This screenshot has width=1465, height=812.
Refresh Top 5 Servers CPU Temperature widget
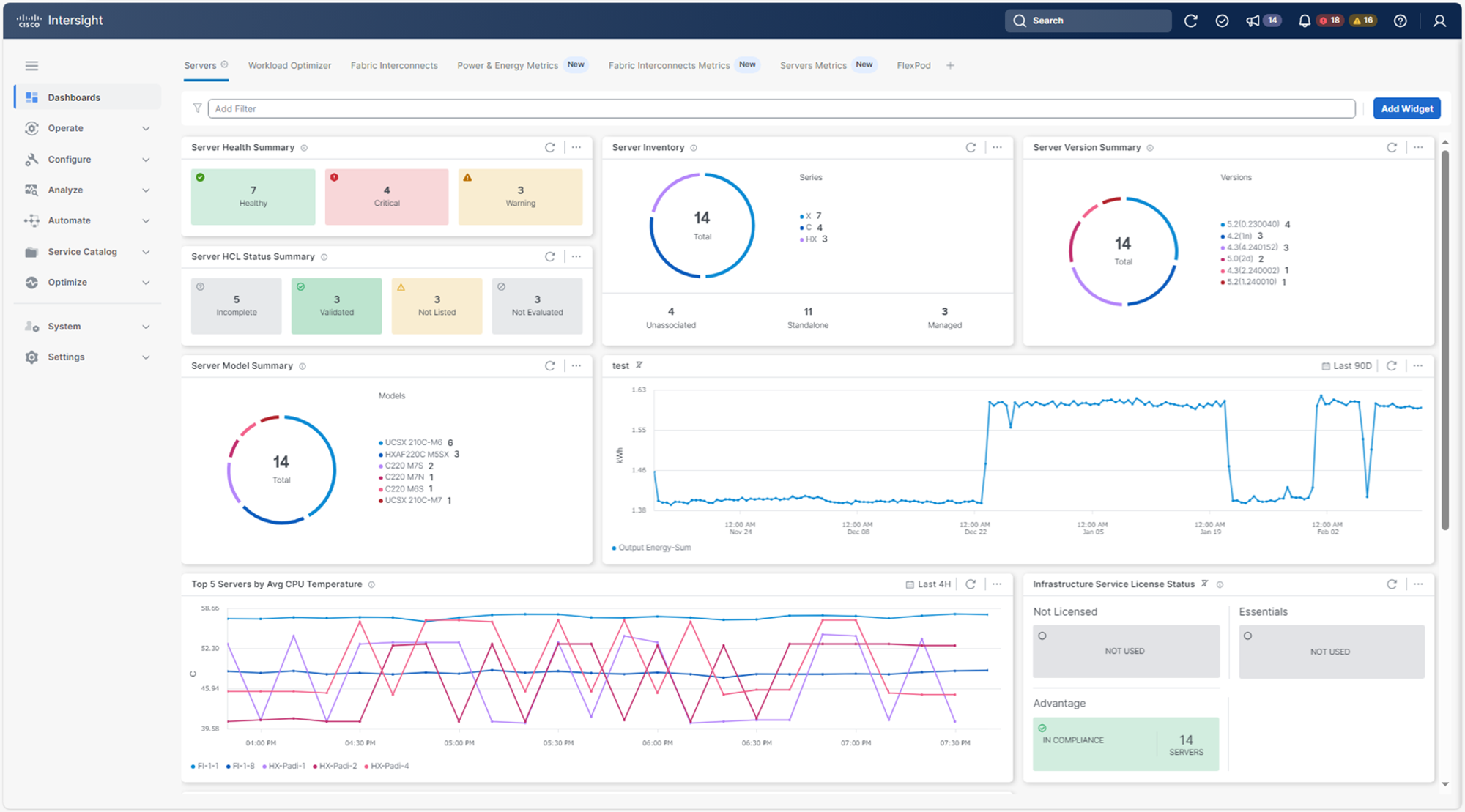click(971, 584)
